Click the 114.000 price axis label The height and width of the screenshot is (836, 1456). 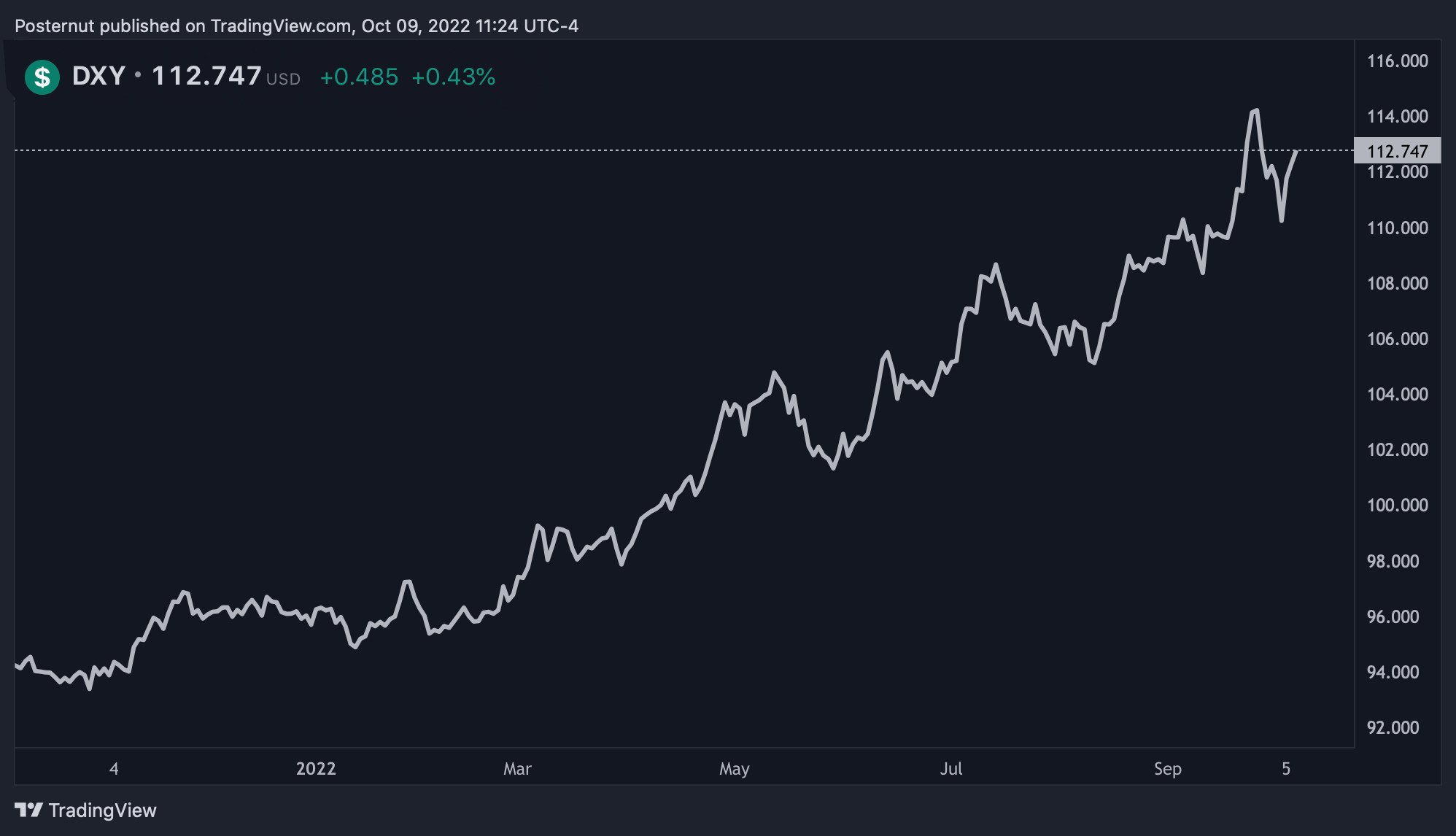[1397, 116]
